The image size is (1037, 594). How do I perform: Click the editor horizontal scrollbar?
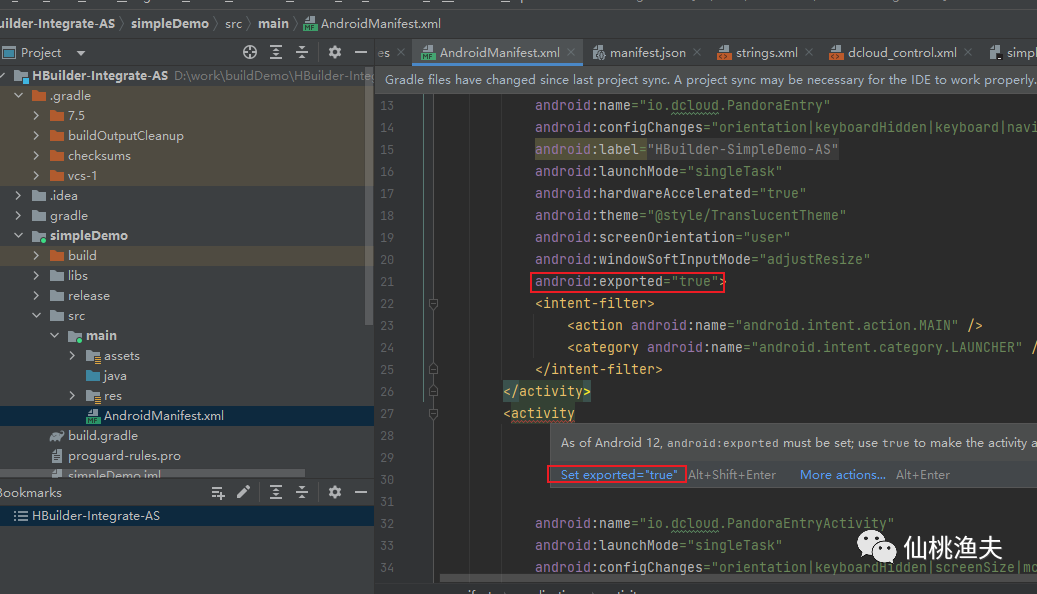[737, 578]
